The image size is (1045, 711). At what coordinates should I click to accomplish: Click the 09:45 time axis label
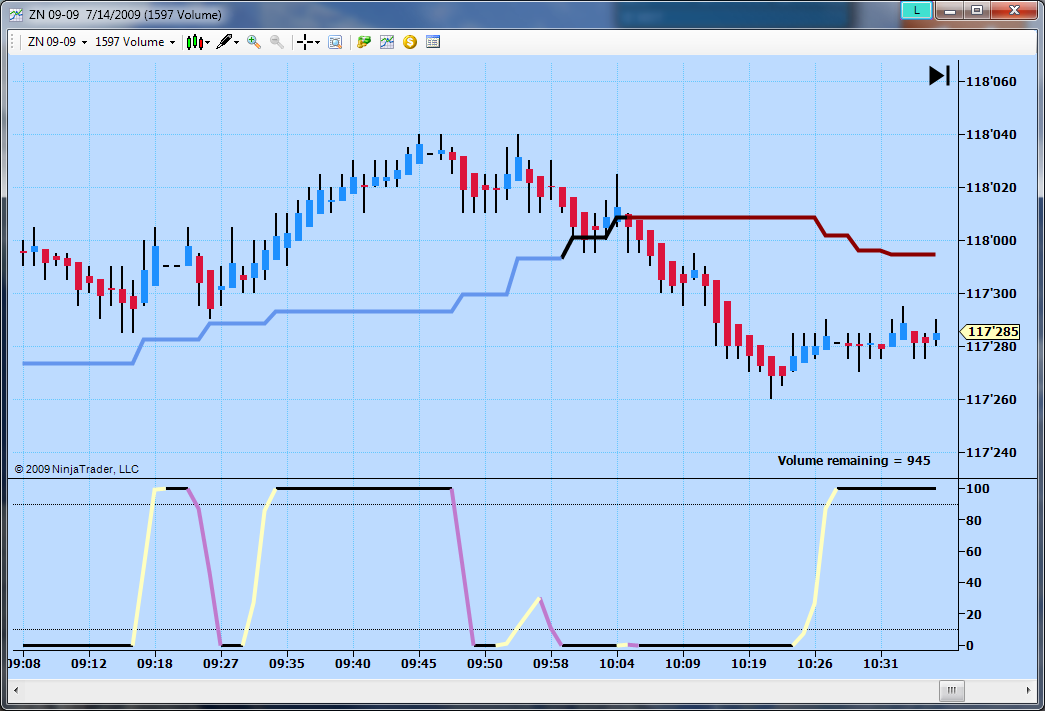[x=419, y=664]
